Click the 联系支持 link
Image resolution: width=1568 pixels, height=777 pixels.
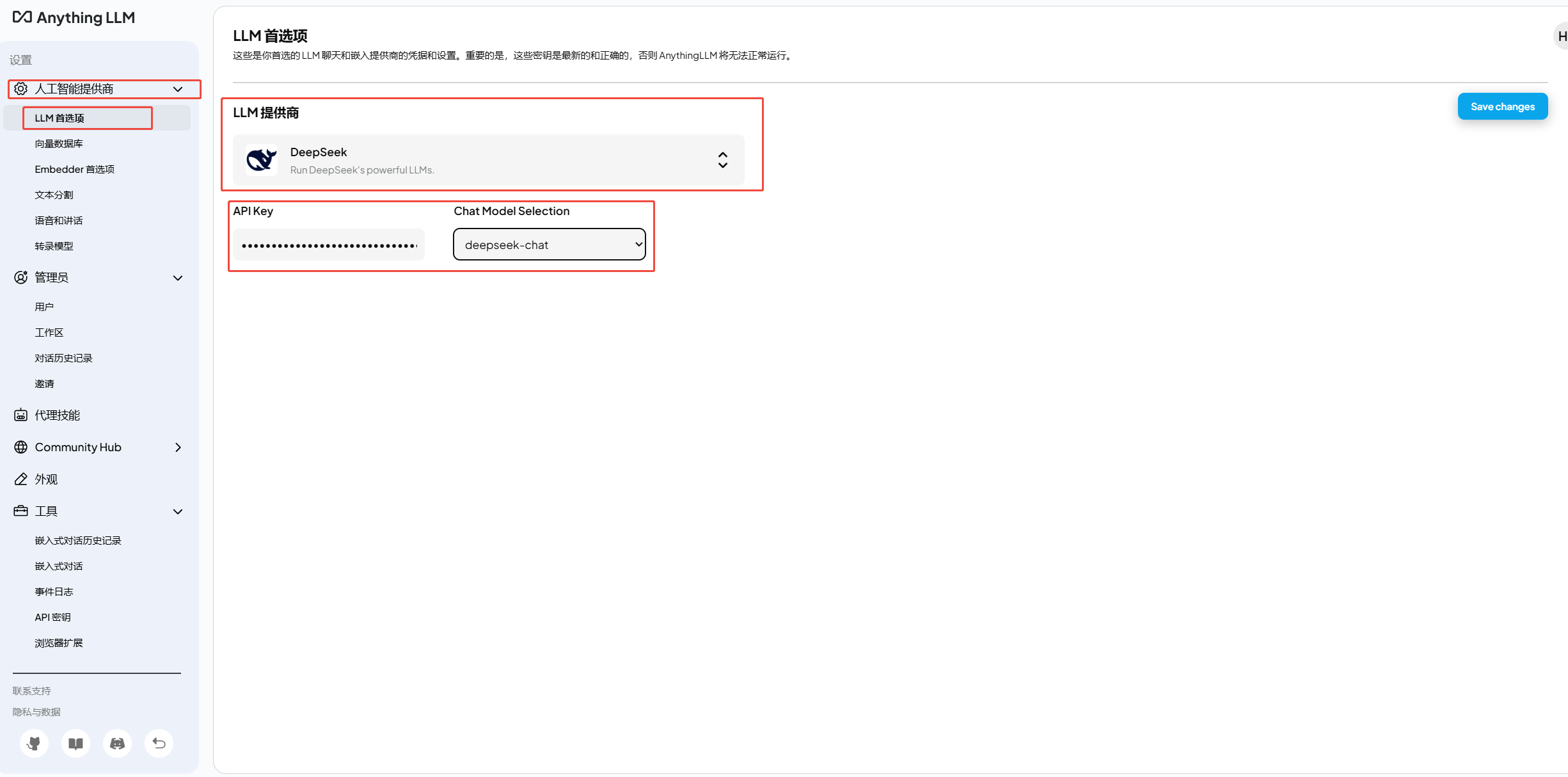point(32,691)
